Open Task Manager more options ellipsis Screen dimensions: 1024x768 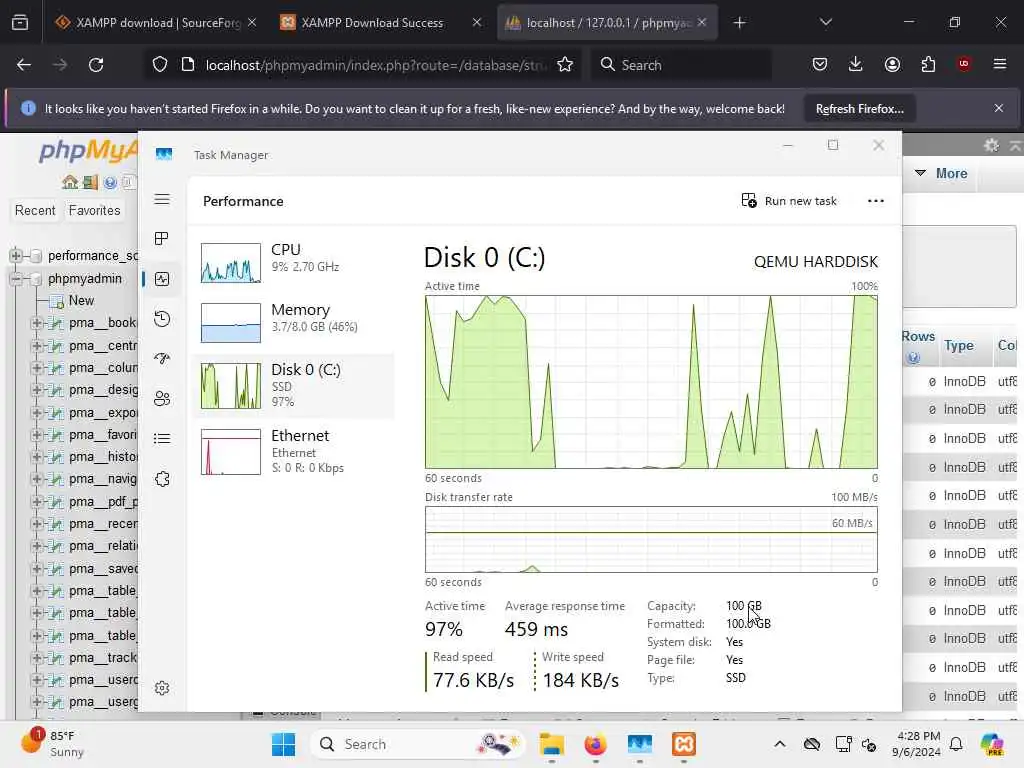(x=876, y=200)
